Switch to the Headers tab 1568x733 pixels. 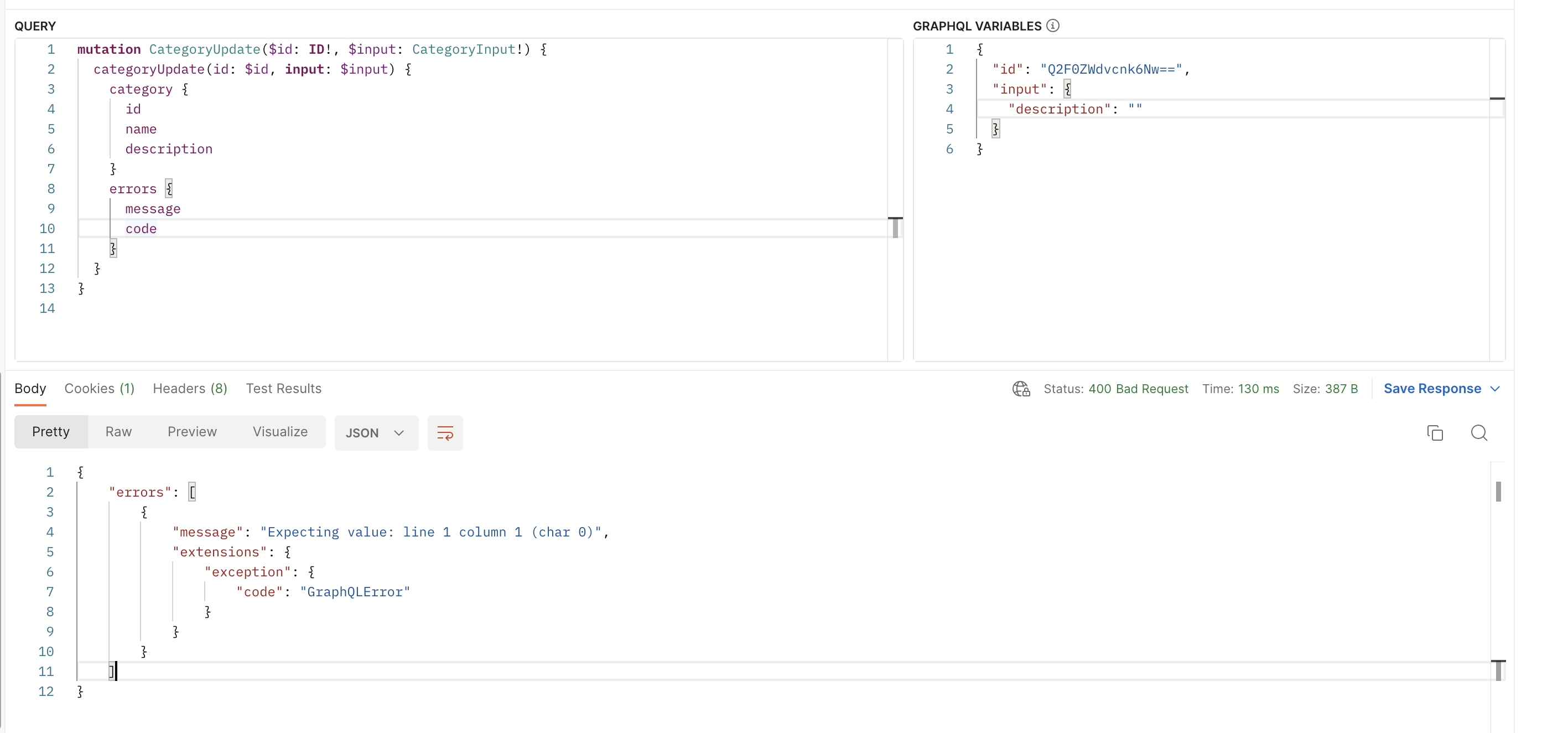190,388
